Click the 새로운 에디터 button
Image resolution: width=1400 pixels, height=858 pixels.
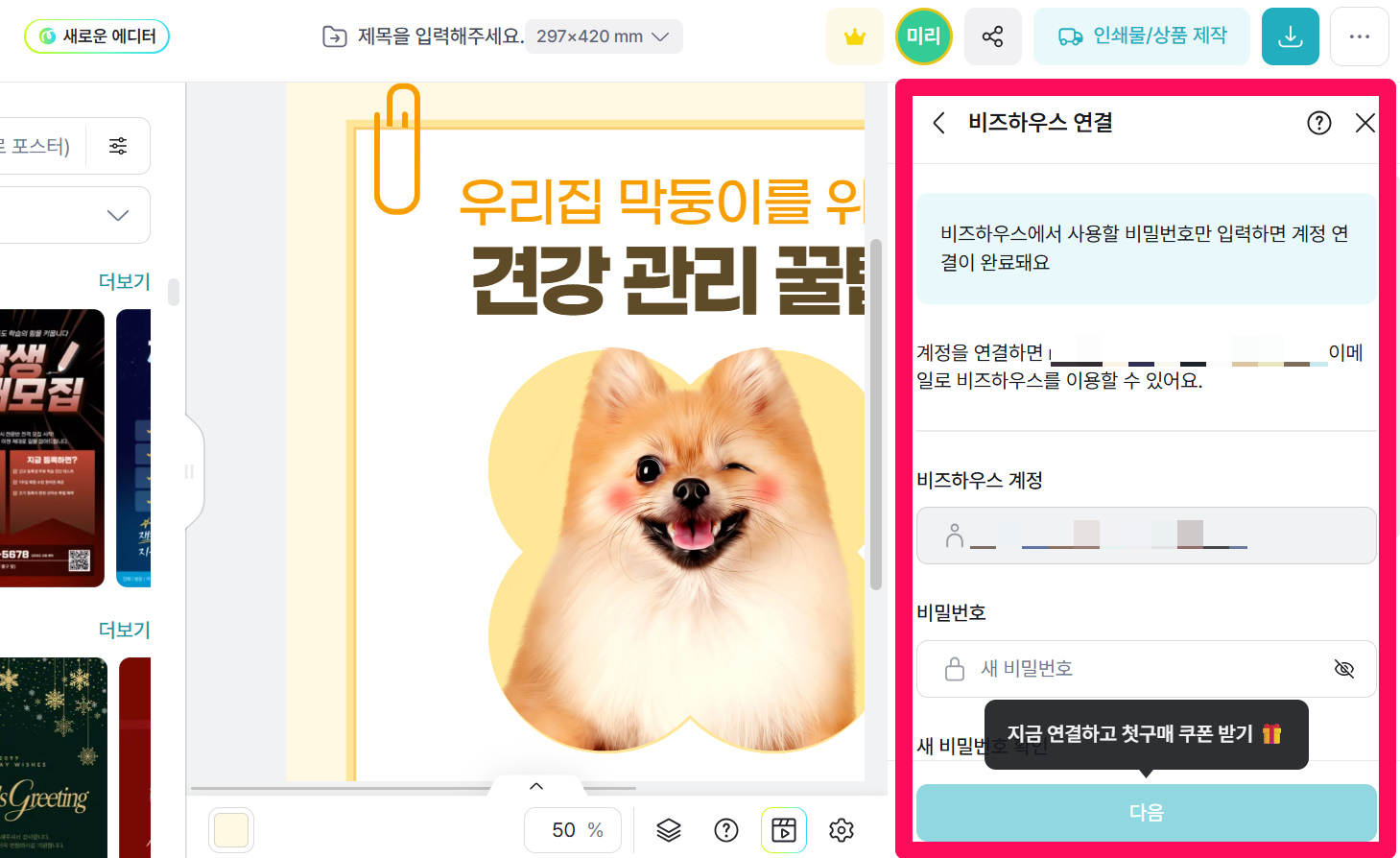[x=97, y=36]
